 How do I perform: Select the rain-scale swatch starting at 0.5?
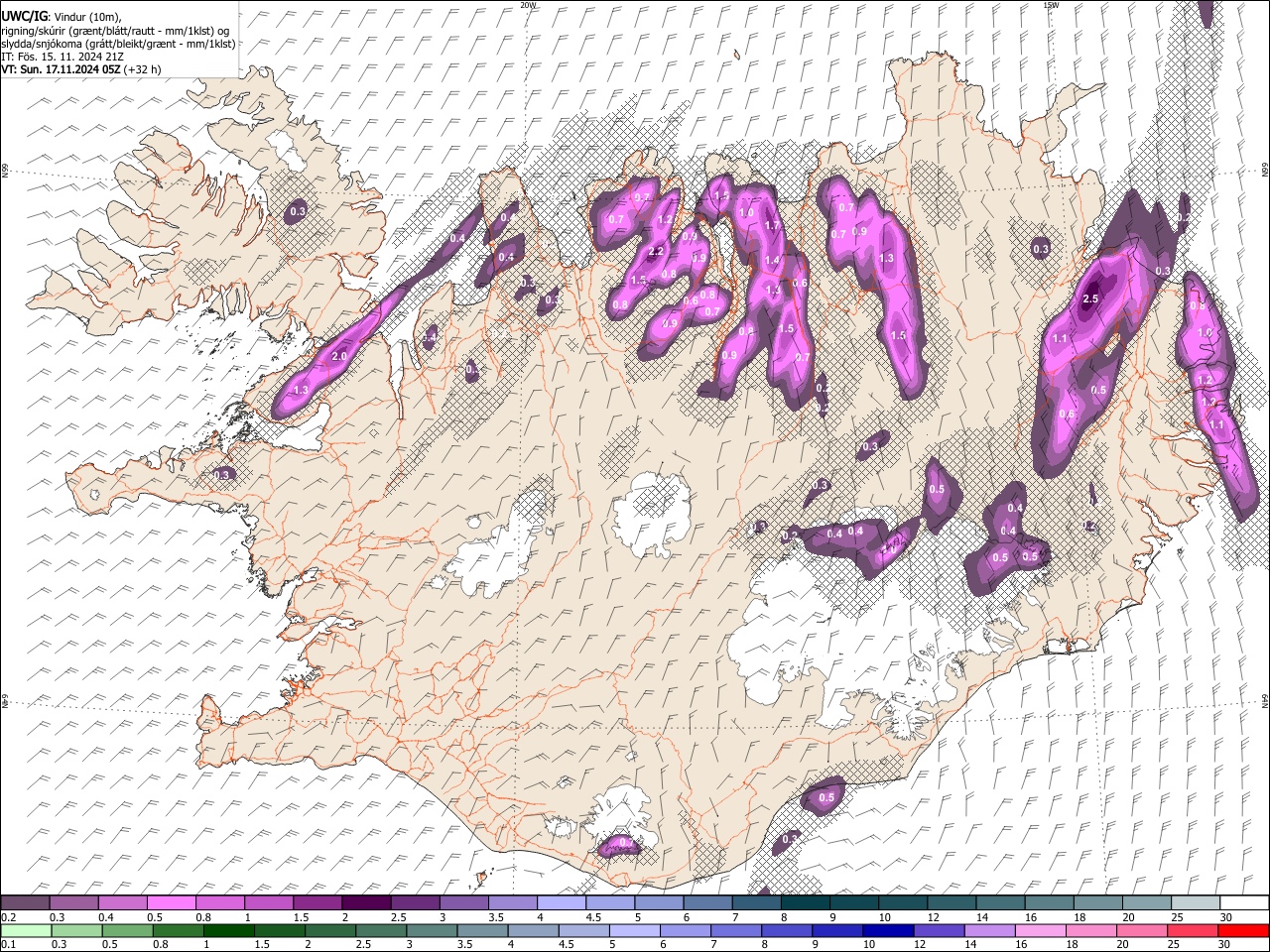coord(127,930)
